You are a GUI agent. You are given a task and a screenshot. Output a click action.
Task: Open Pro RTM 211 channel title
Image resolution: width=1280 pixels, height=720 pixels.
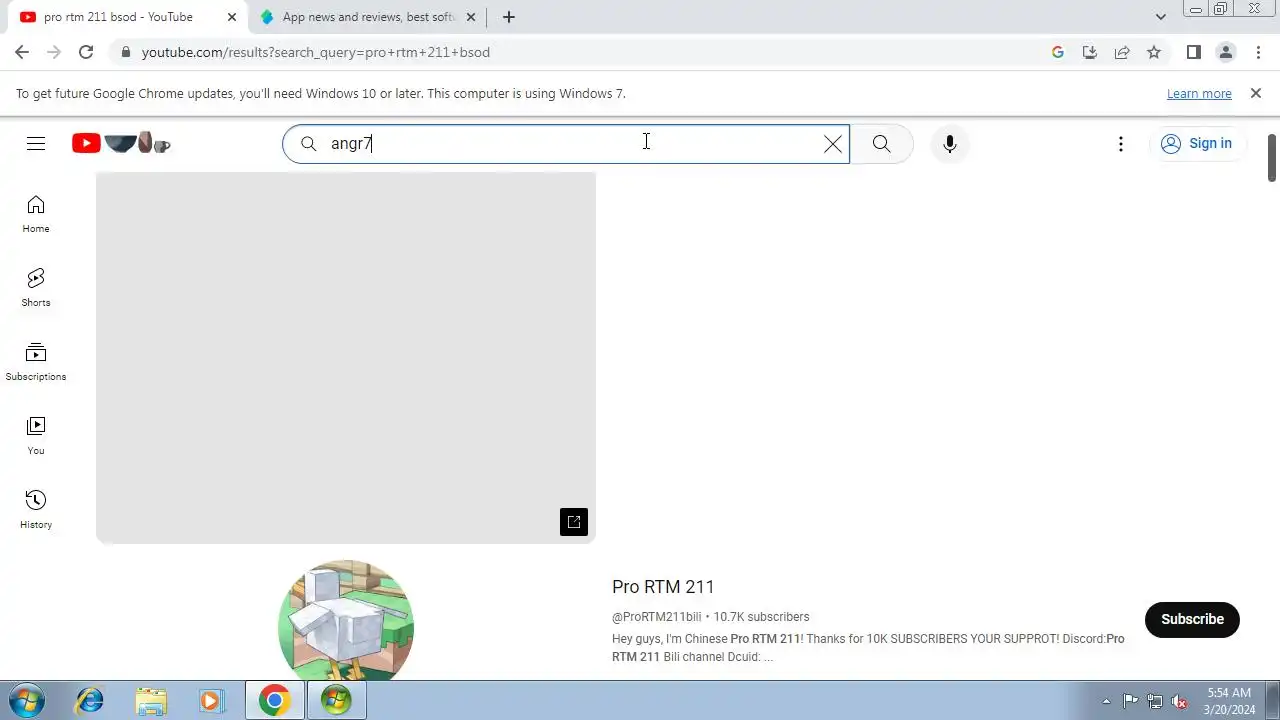pyautogui.click(x=663, y=587)
